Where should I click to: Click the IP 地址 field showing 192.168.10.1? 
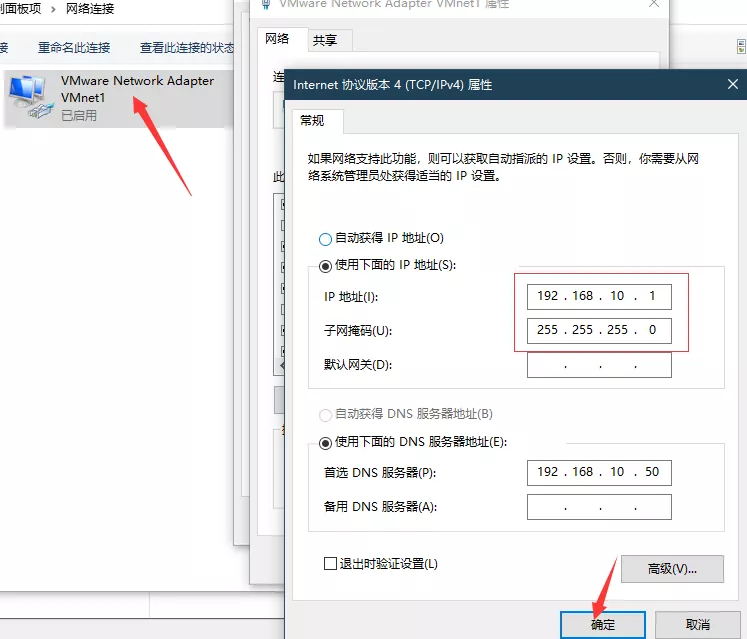(x=599, y=297)
